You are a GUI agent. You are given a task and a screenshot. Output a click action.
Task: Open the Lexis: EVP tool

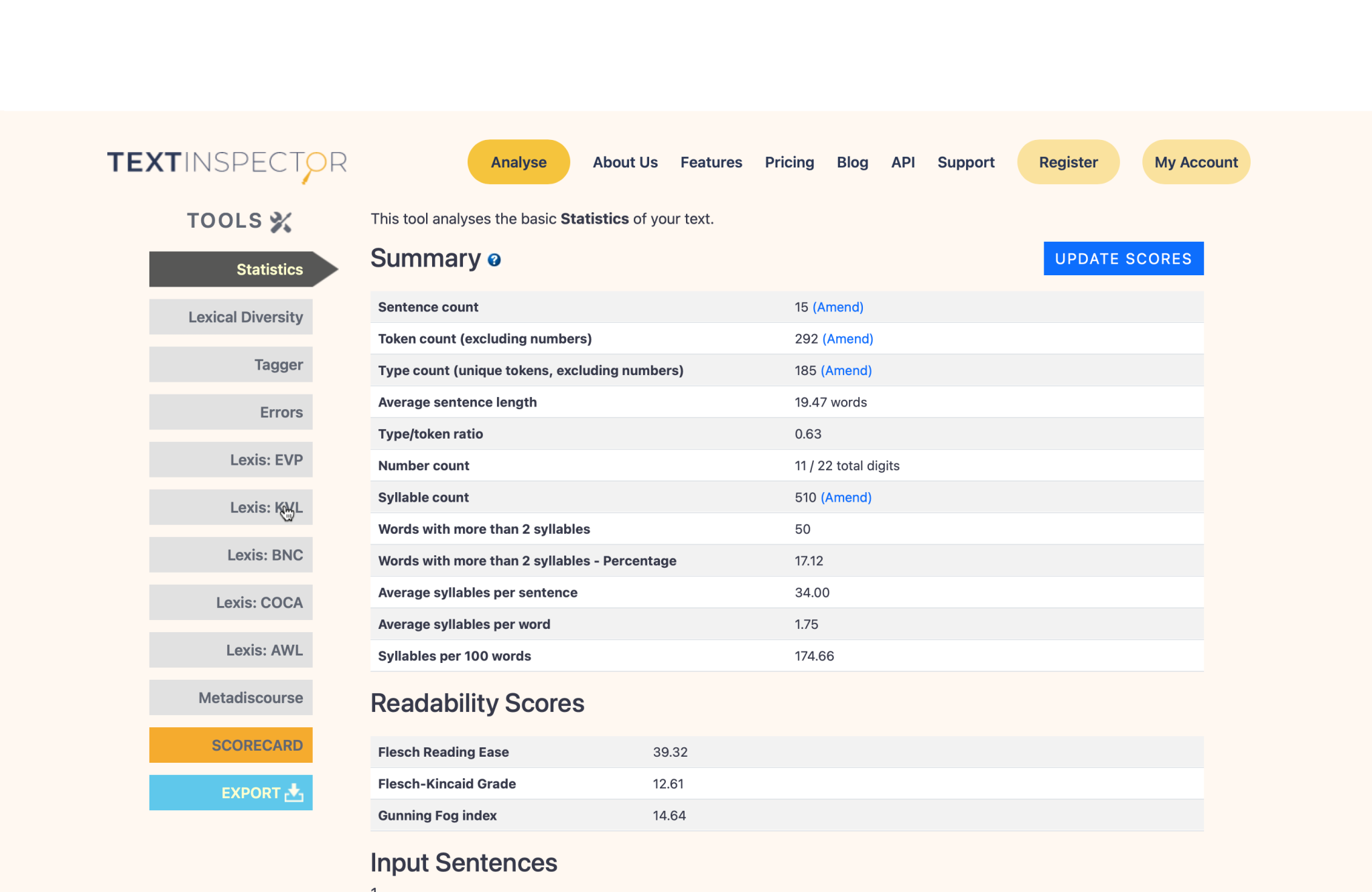point(231,460)
